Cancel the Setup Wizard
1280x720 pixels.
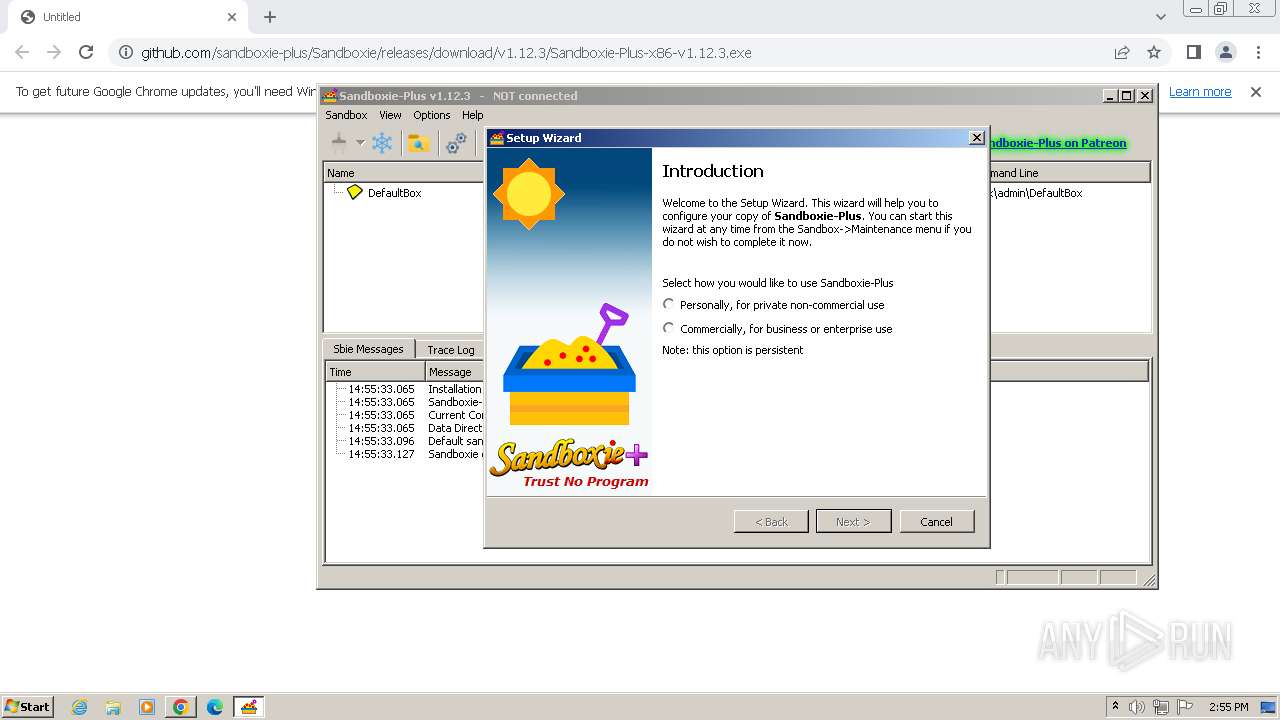click(936, 521)
